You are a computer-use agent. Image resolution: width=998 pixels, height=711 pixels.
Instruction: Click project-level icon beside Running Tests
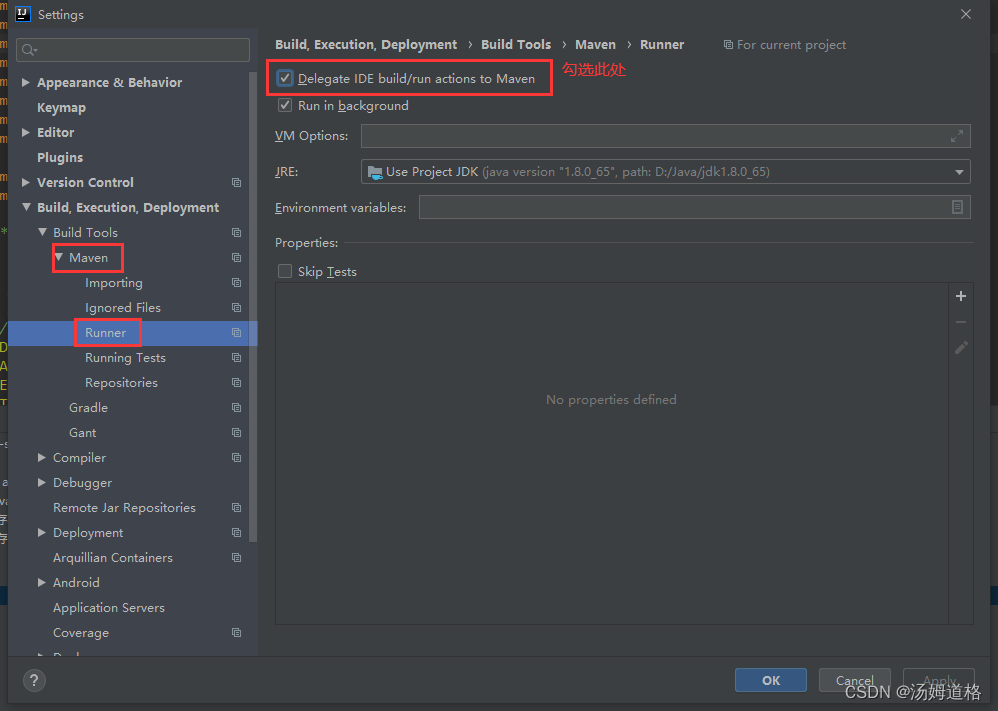237,358
